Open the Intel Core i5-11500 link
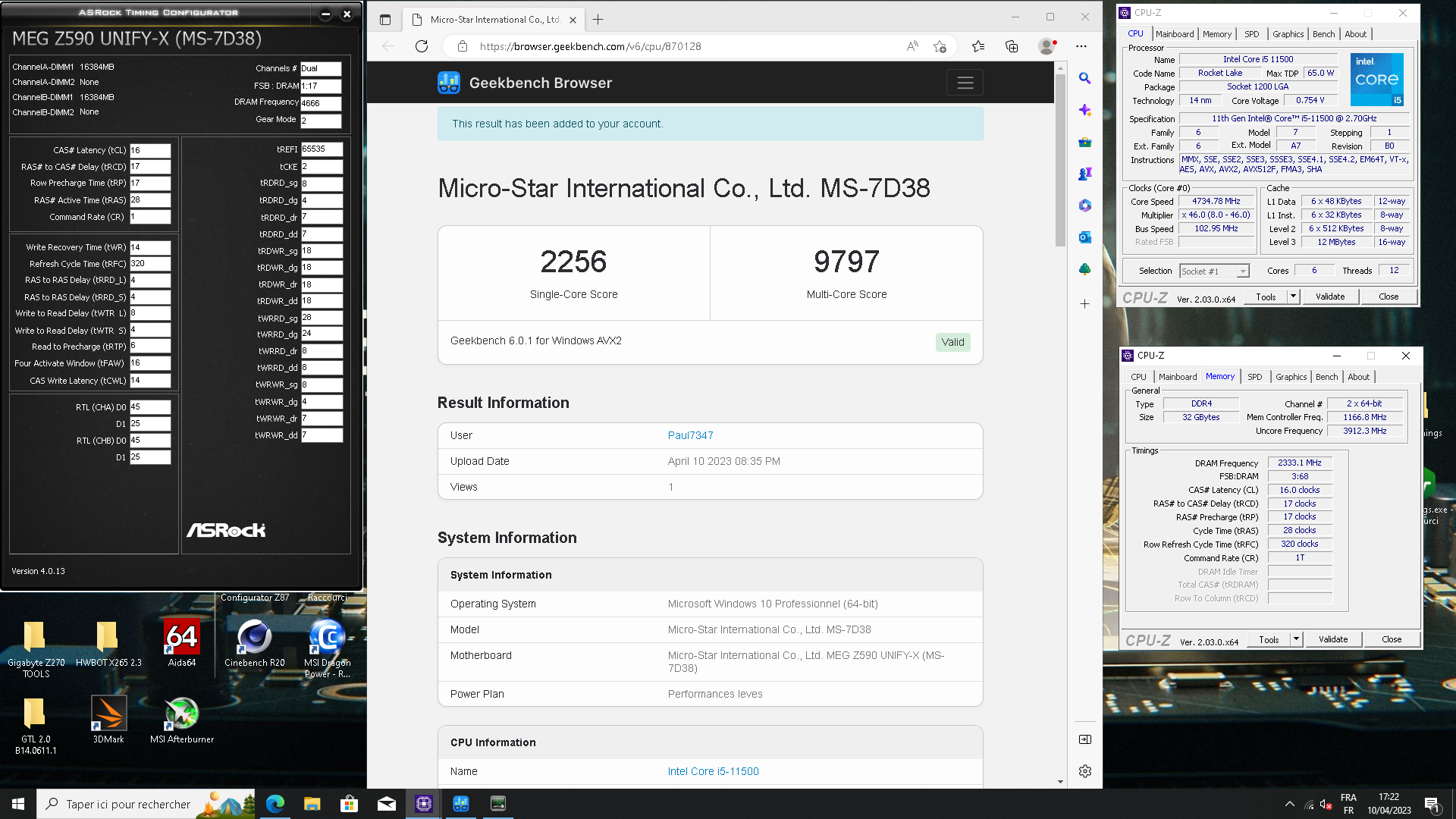1456x819 pixels. pyautogui.click(x=713, y=771)
